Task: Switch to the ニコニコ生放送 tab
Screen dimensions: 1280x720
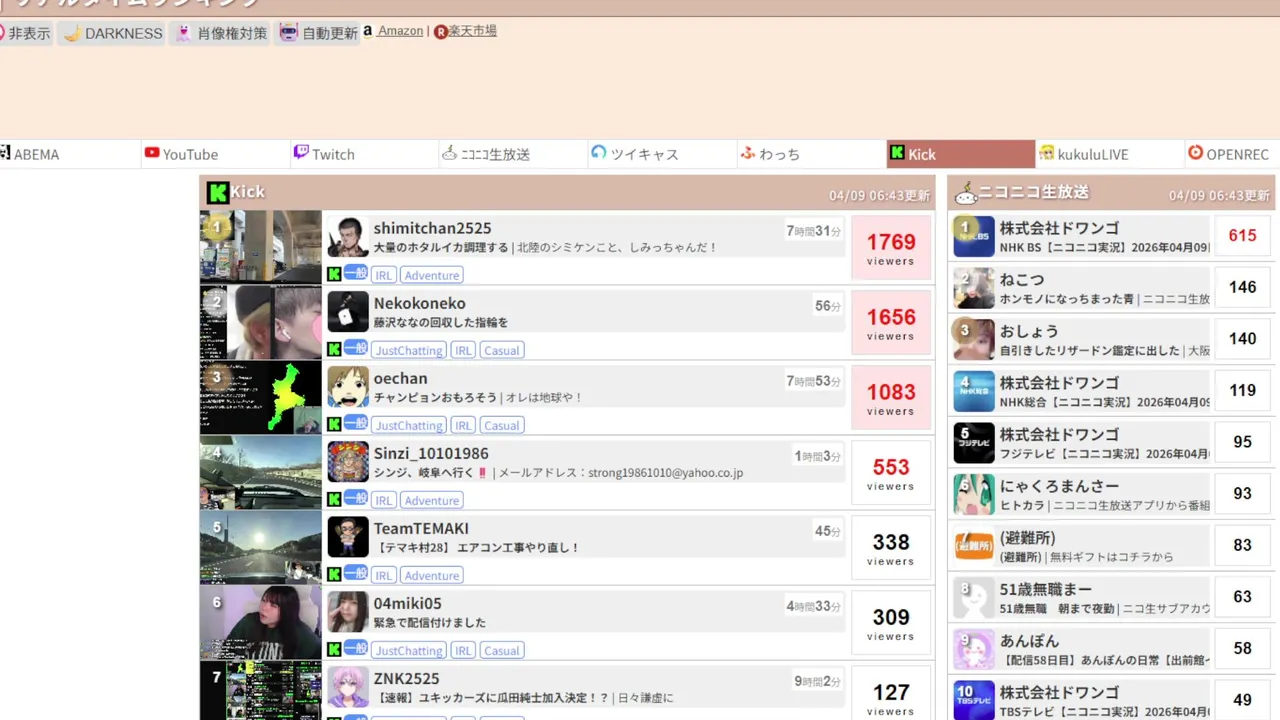Action: click(x=513, y=154)
